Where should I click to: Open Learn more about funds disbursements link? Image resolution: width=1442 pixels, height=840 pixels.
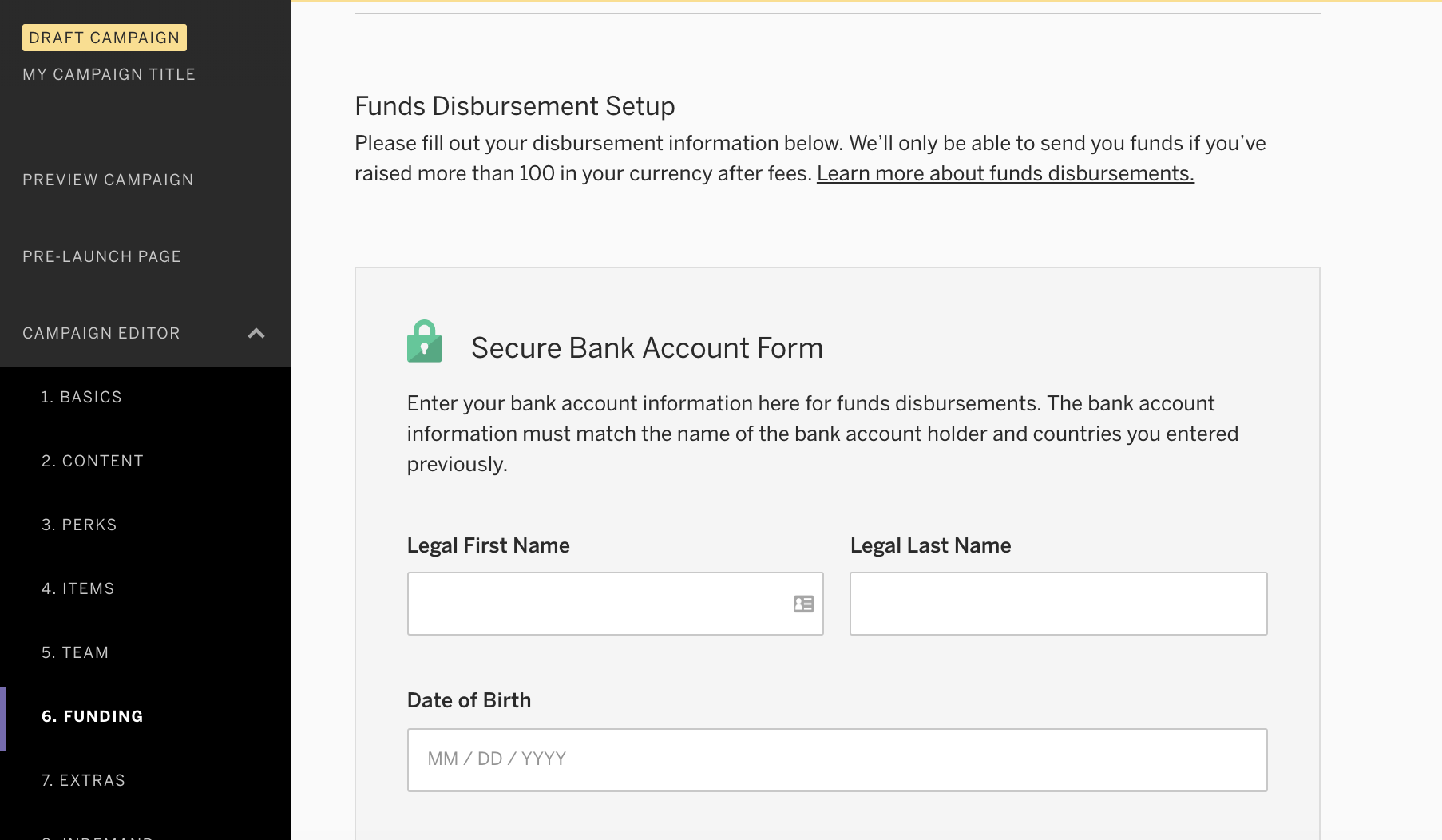[x=1005, y=173]
